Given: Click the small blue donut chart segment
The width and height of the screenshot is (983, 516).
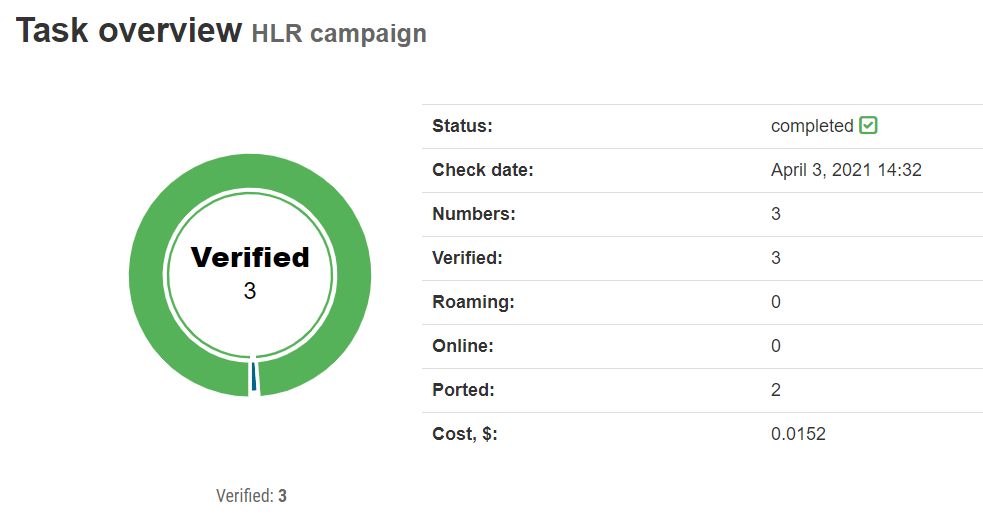Looking at the screenshot, I should 254,379.
